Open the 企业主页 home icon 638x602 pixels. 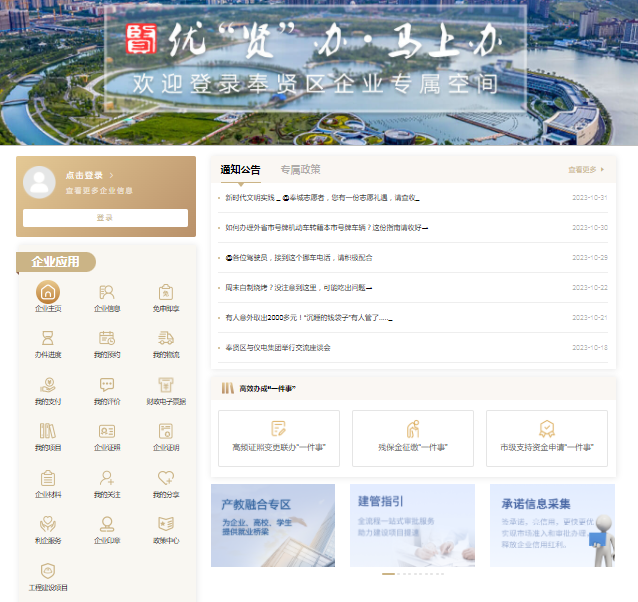pyautogui.click(x=48, y=292)
